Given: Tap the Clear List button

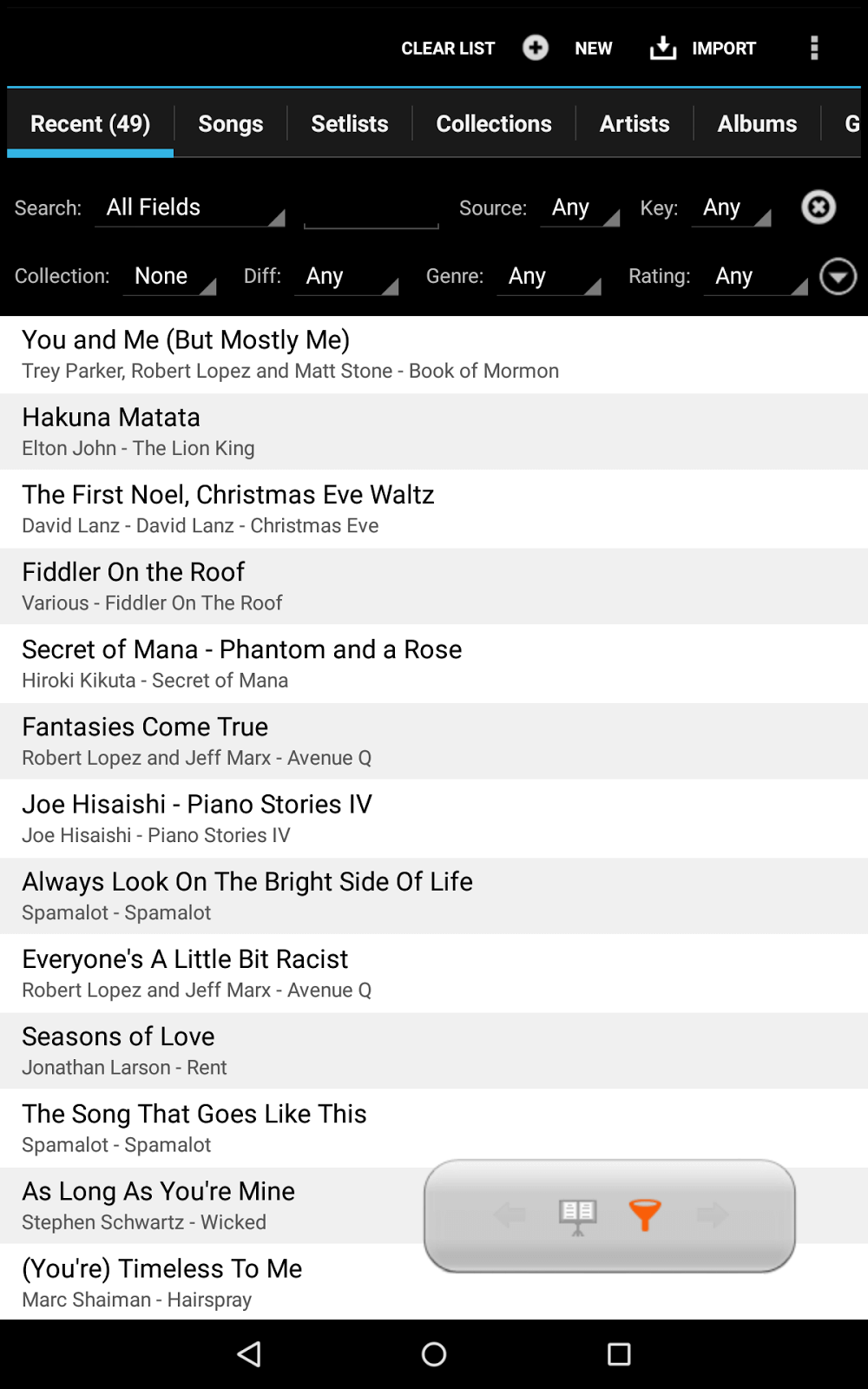Looking at the screenshot, I should tap(448, 49).
